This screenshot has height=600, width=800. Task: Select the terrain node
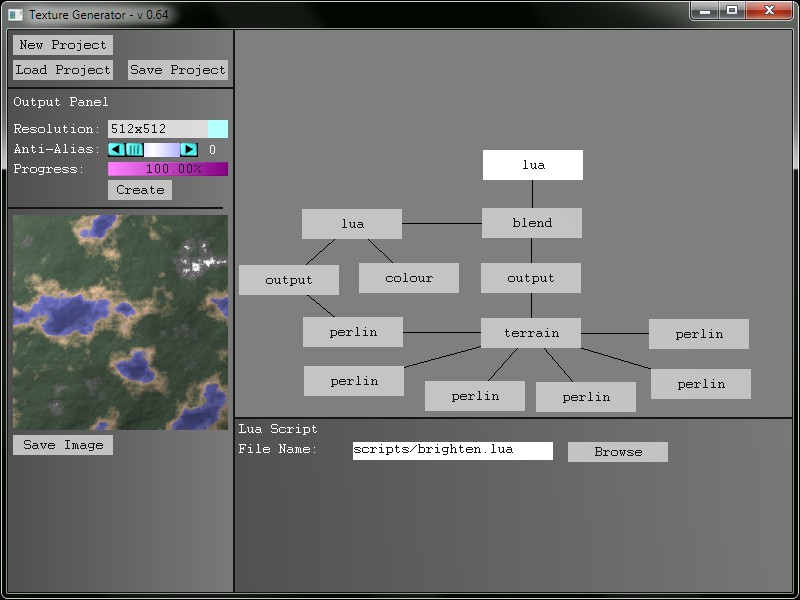coord(531,331)
